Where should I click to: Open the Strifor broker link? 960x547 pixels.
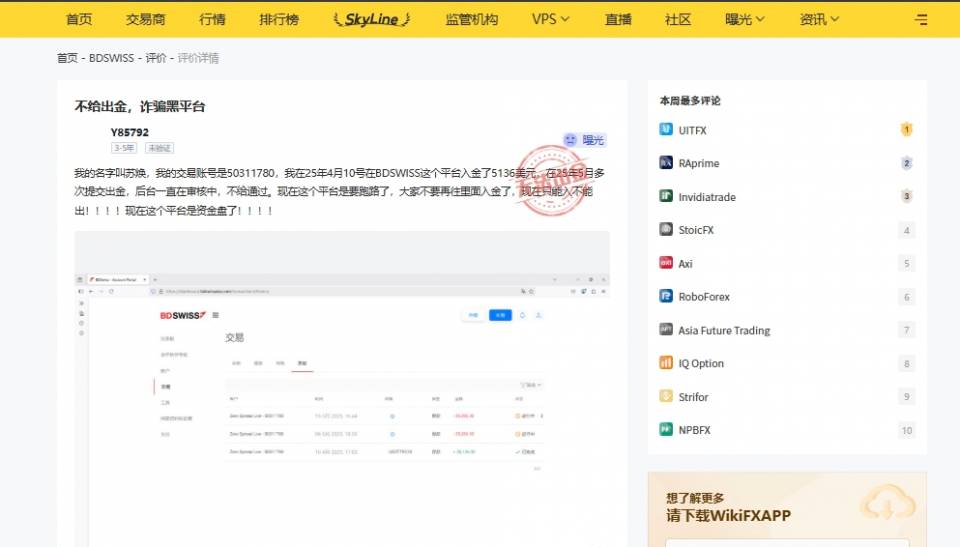693,398
